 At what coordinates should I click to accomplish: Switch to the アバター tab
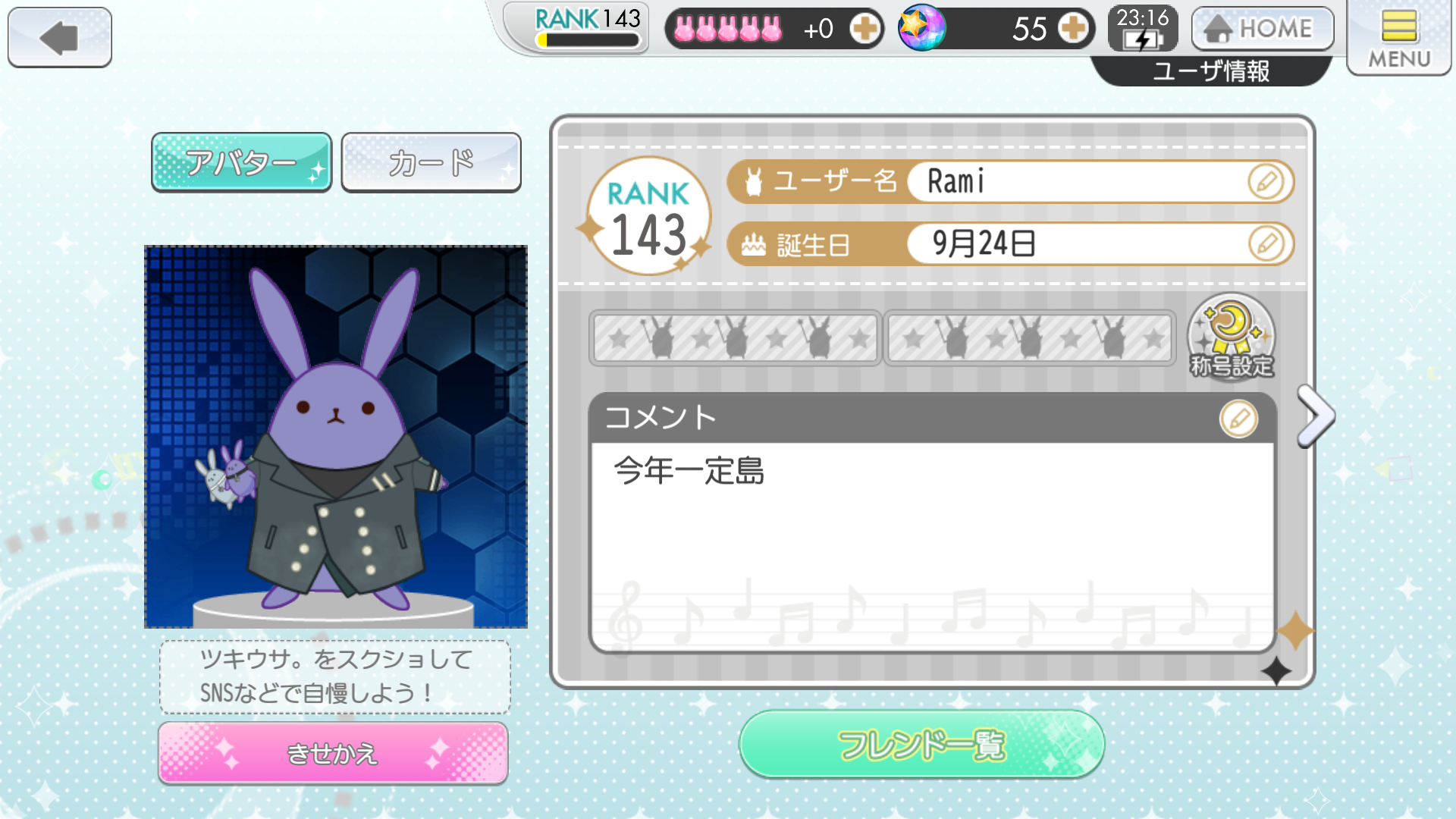coord(242,162)
